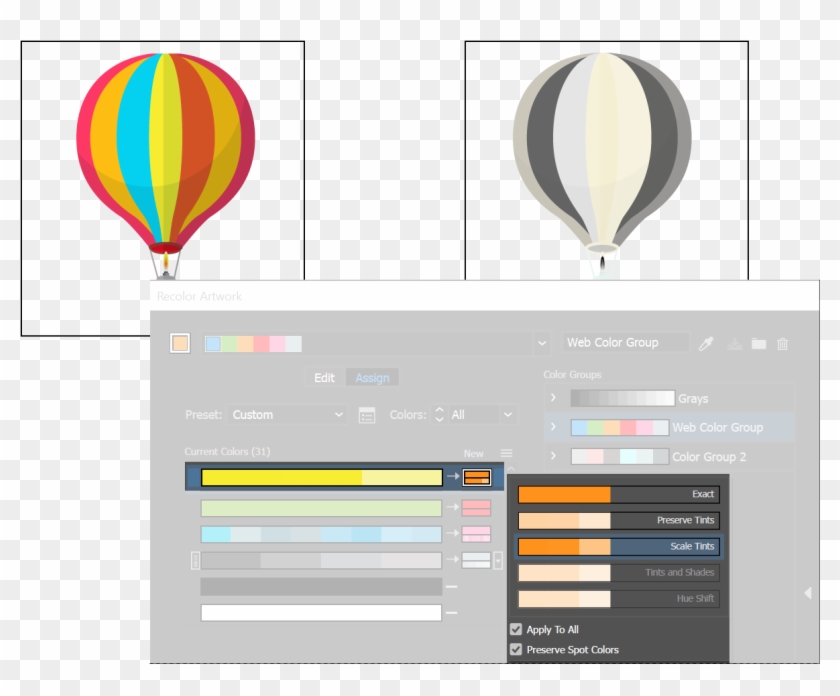Open the Preset dropdown showing Custom
This screenshot has height=696, width=840.
287,414
